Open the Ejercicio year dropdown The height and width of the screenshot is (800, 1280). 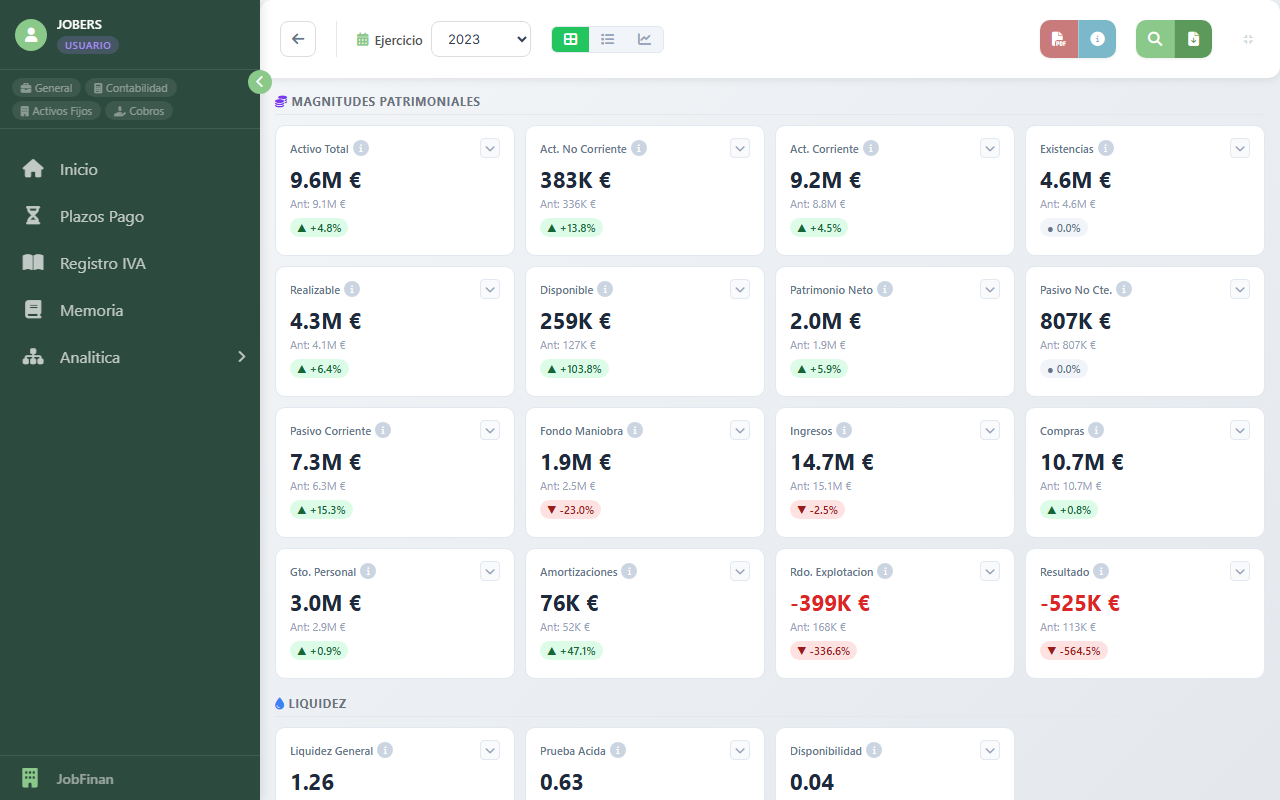481,39
